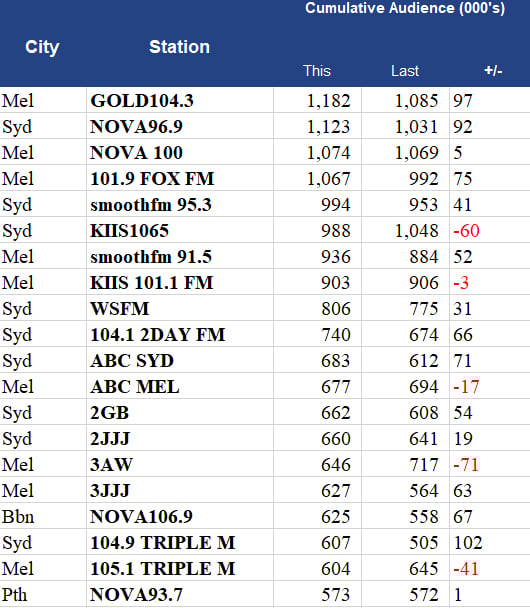Click the 558 last value
Screen dimensions: 530x608
424,516
